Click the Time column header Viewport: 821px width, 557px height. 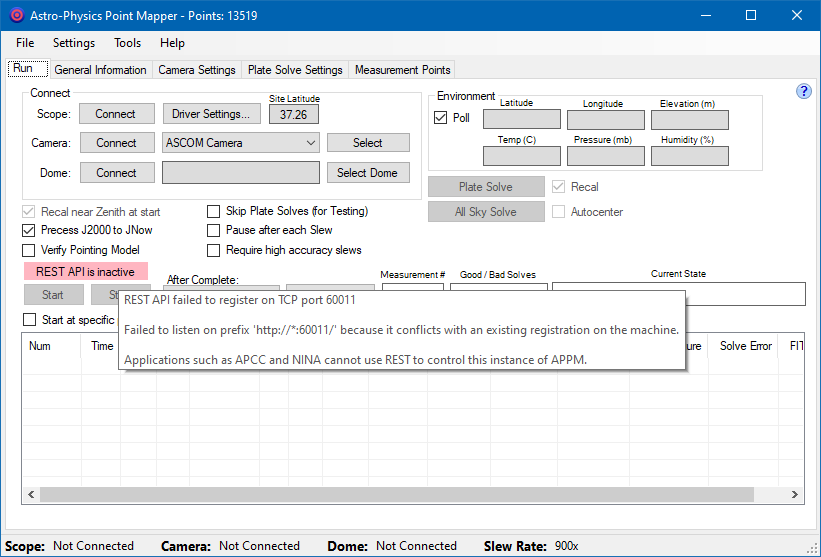[x=99, y=346]
